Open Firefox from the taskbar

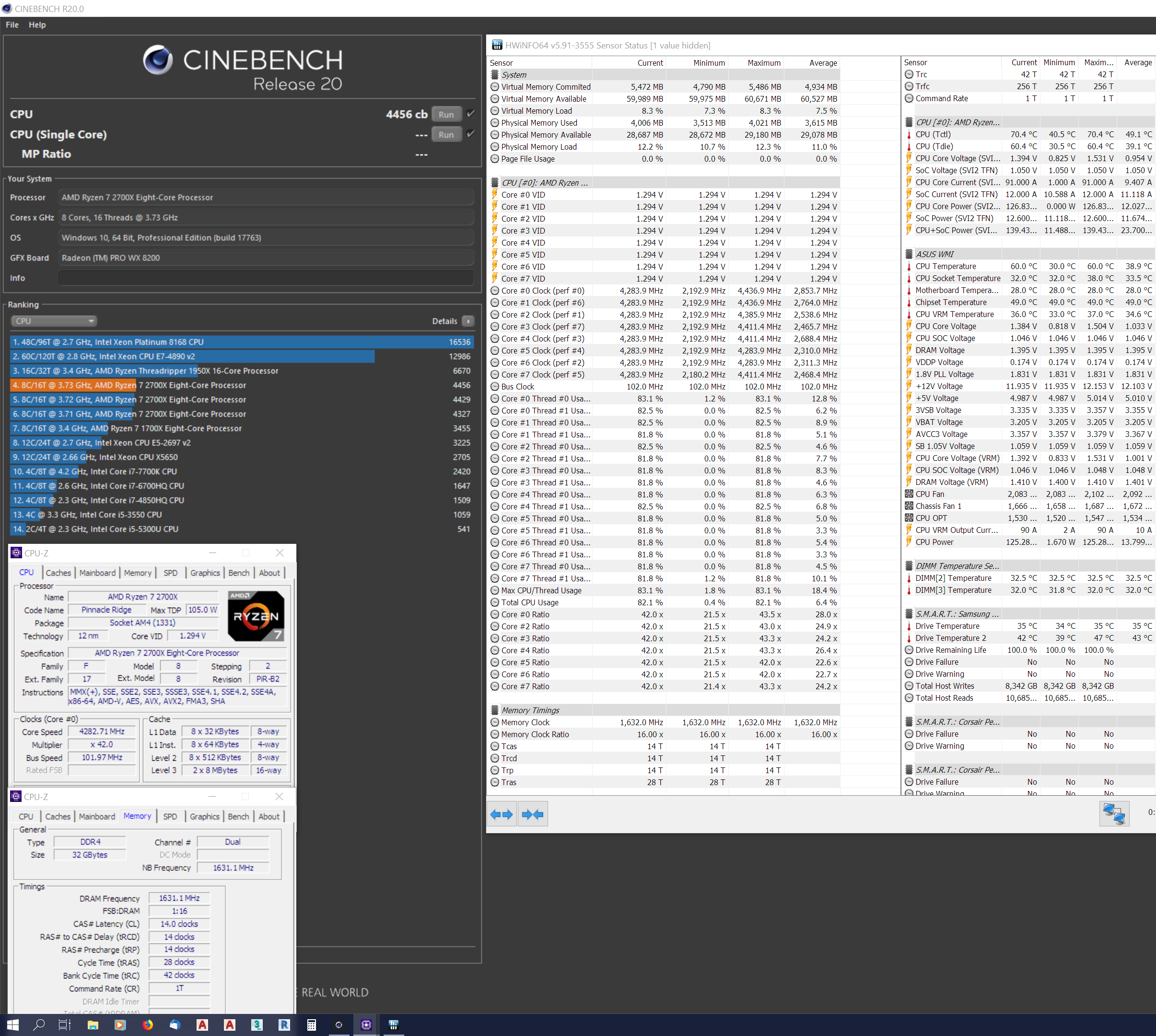pos(147,1025)
